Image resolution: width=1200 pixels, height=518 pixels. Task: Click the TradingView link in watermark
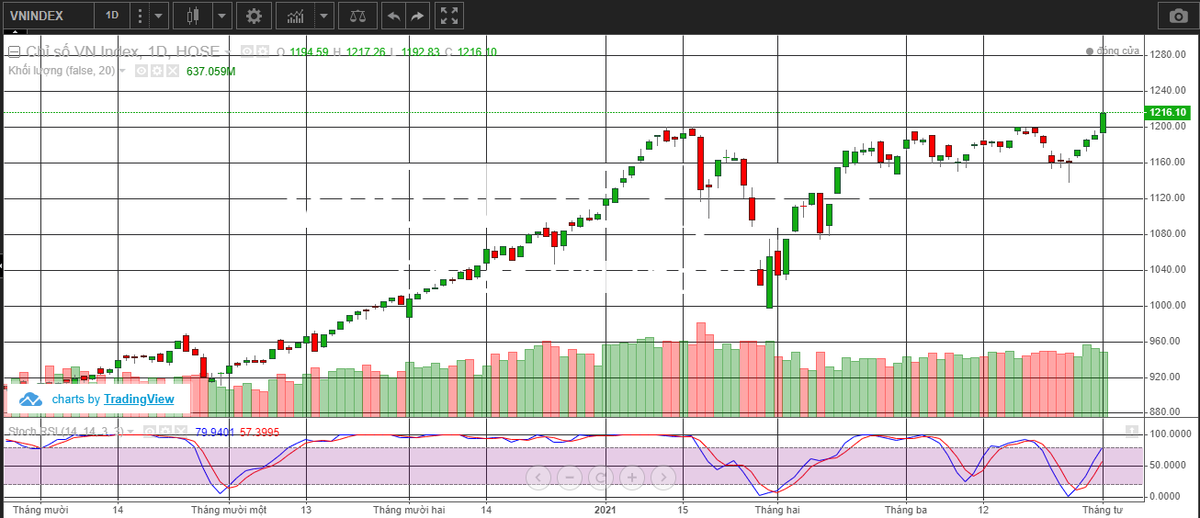(x=139, y=399)
